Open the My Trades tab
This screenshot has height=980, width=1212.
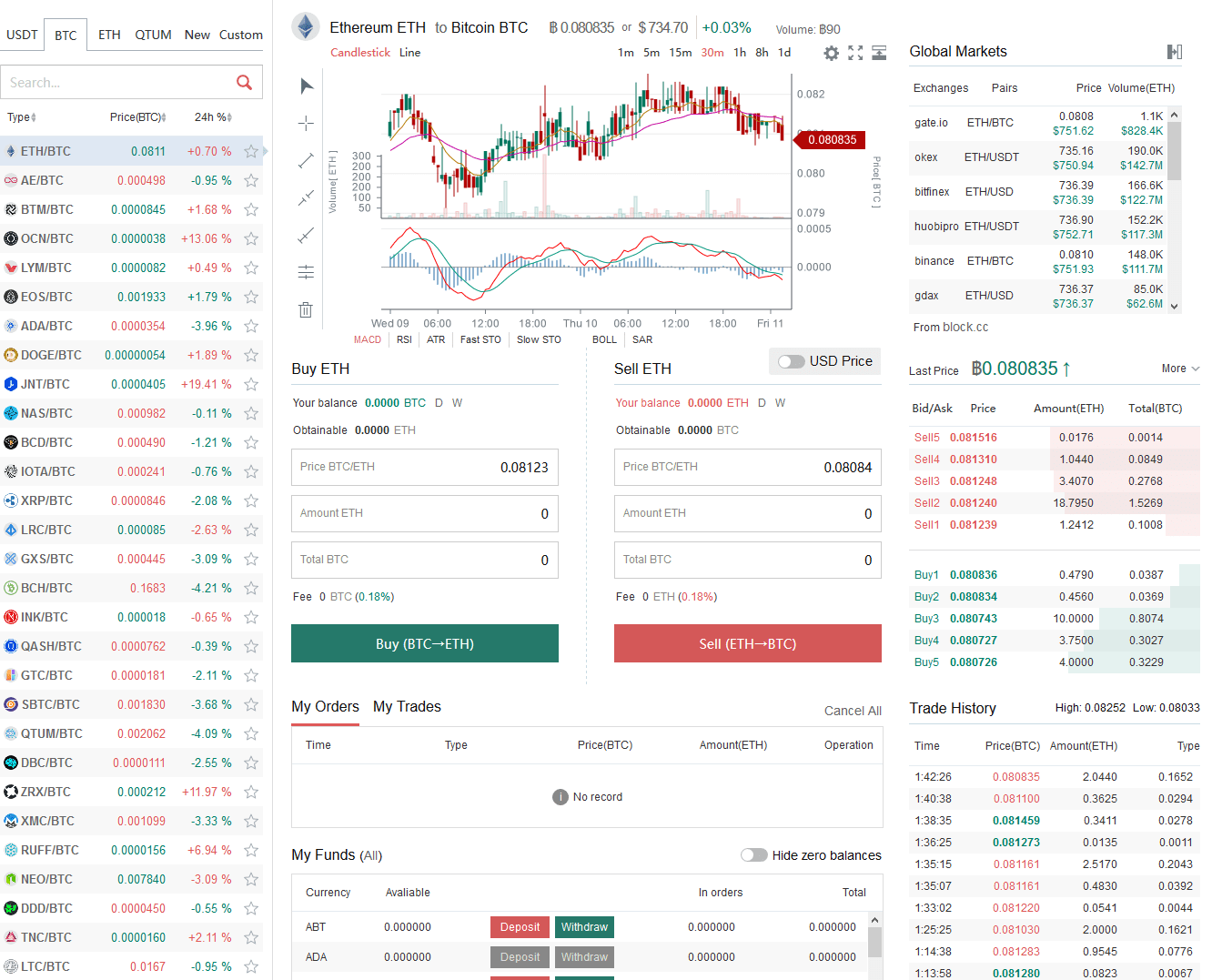tap(407, 707)
